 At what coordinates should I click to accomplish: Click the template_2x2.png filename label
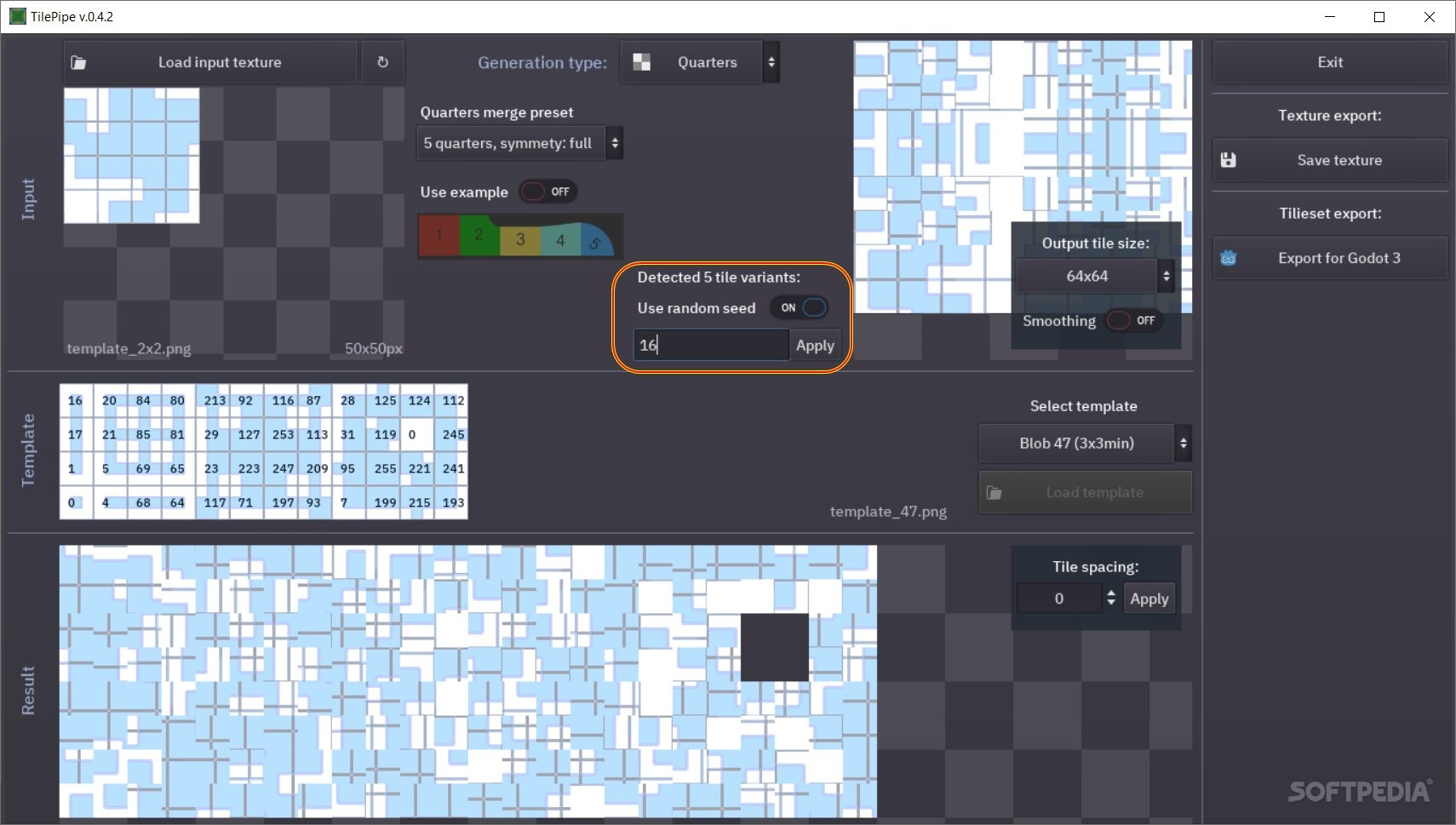coord(129,349)
